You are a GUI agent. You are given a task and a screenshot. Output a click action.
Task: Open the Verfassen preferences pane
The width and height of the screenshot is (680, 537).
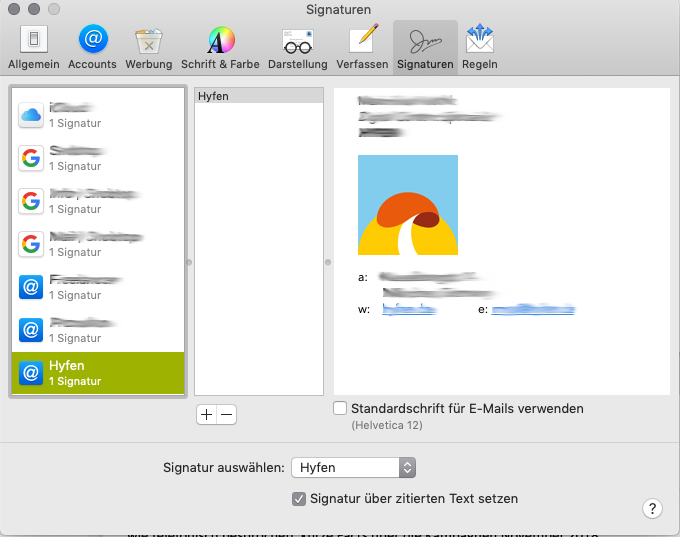pos(362,47)
